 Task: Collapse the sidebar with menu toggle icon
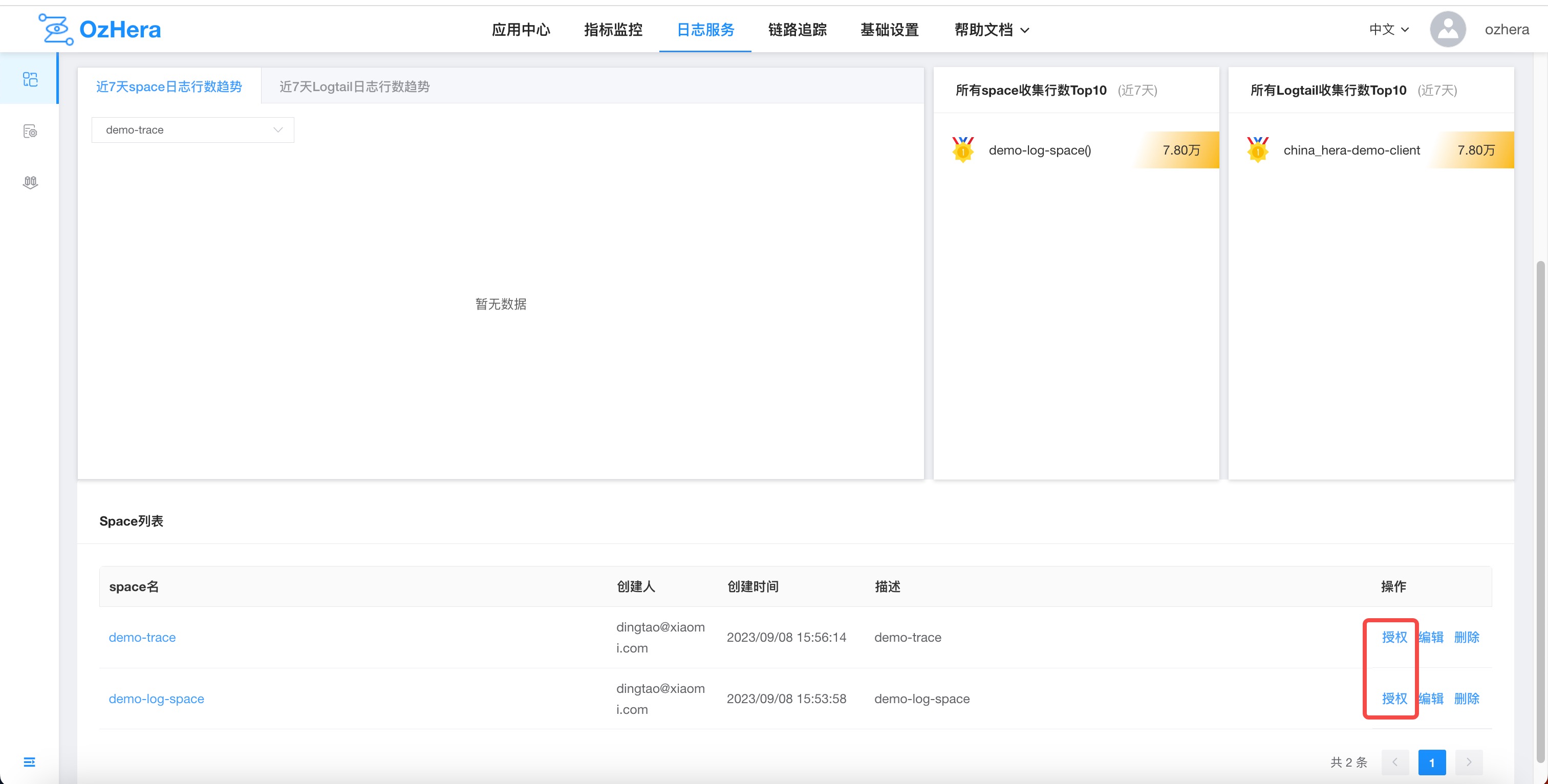(x=30, y=762)
